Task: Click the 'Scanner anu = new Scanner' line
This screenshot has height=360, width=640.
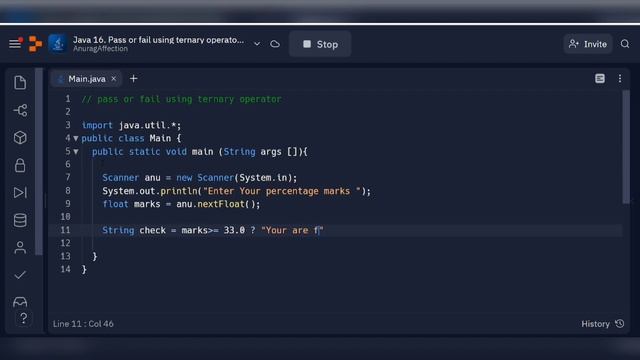Action: pos(200,178)
